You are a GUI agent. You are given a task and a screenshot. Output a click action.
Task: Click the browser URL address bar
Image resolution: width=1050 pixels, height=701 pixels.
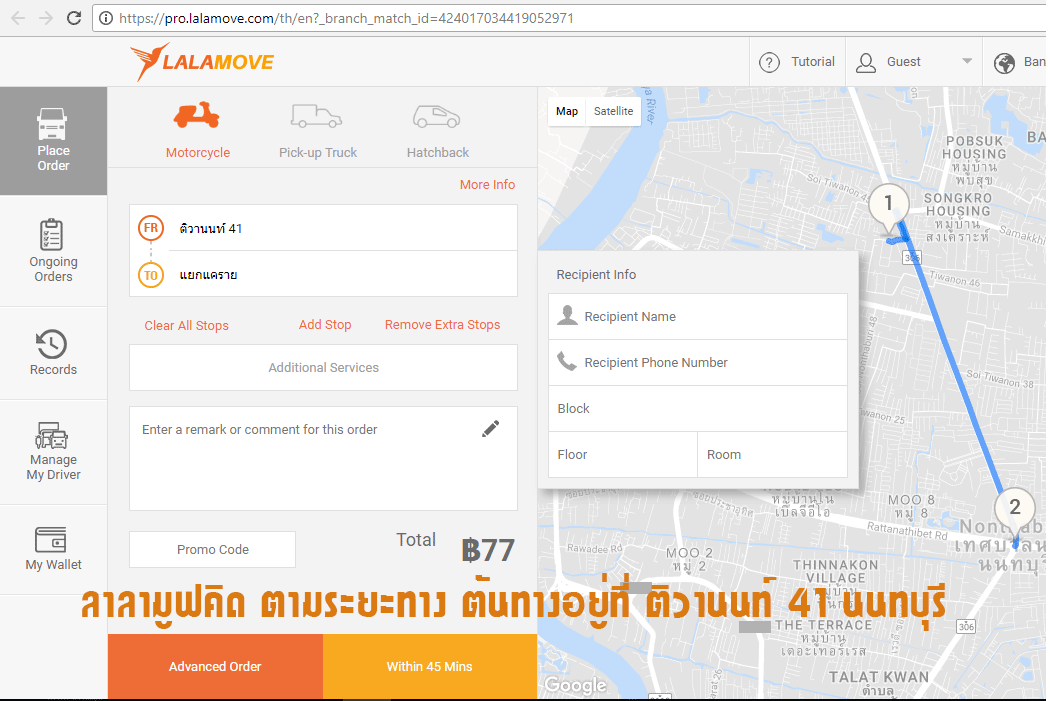pos(569,18)
